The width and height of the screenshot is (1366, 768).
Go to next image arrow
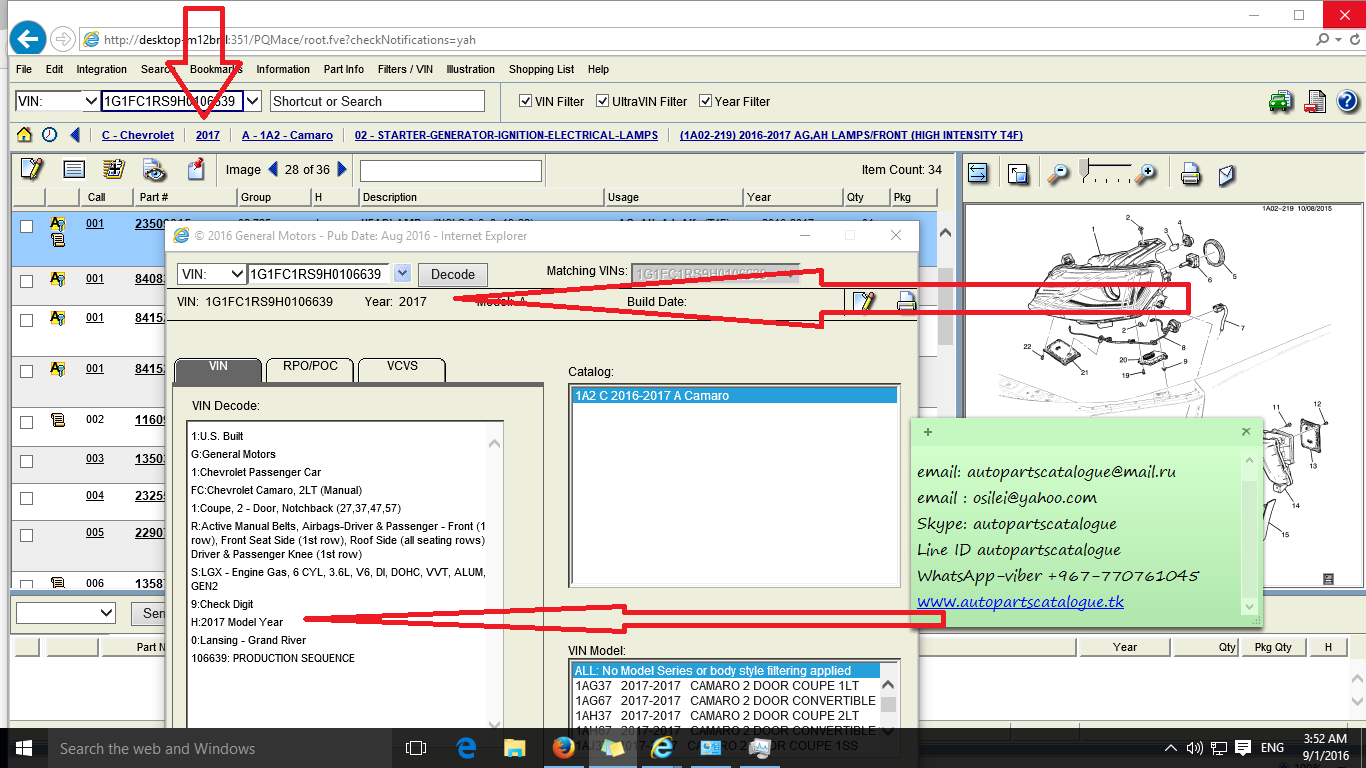pos(343,170)
